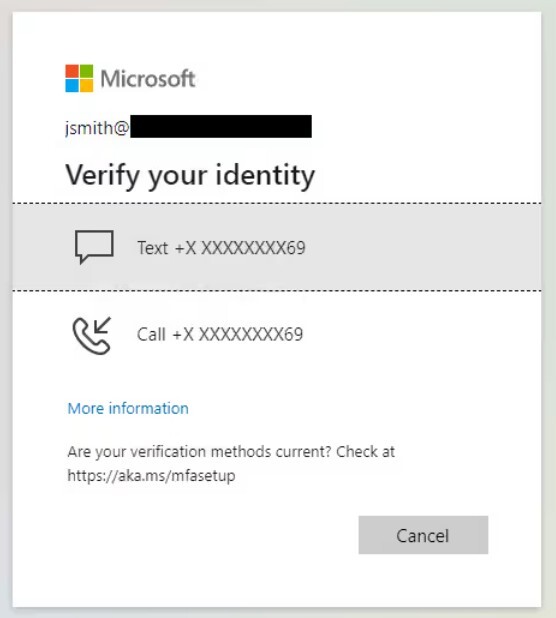Open the More information link
556x618 pixels.
coord(128,408)
